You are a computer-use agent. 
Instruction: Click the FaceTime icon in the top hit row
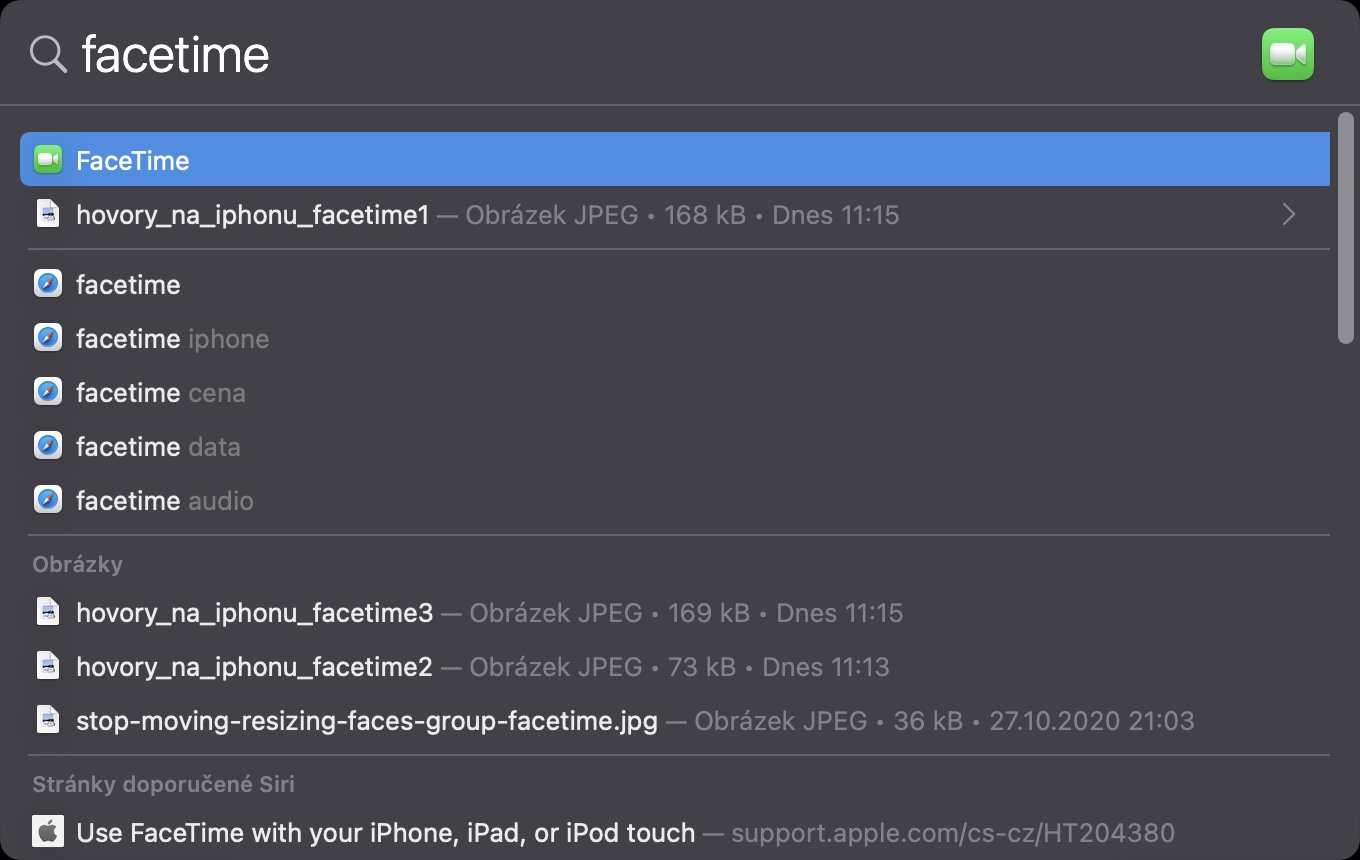[48, 160]
